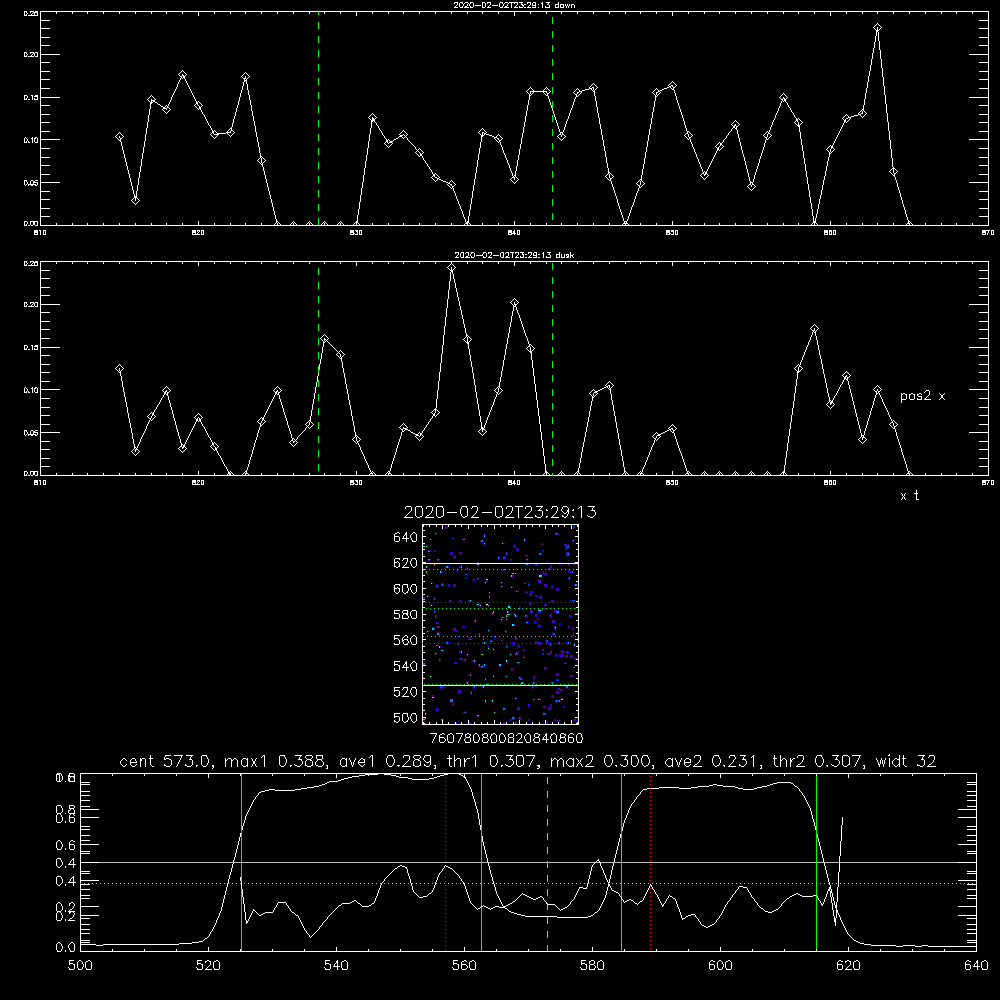Click the red dotted line near 557 in the bottom plot
Viewport: 1000px width, 1000px height.
tap(445, 862)
